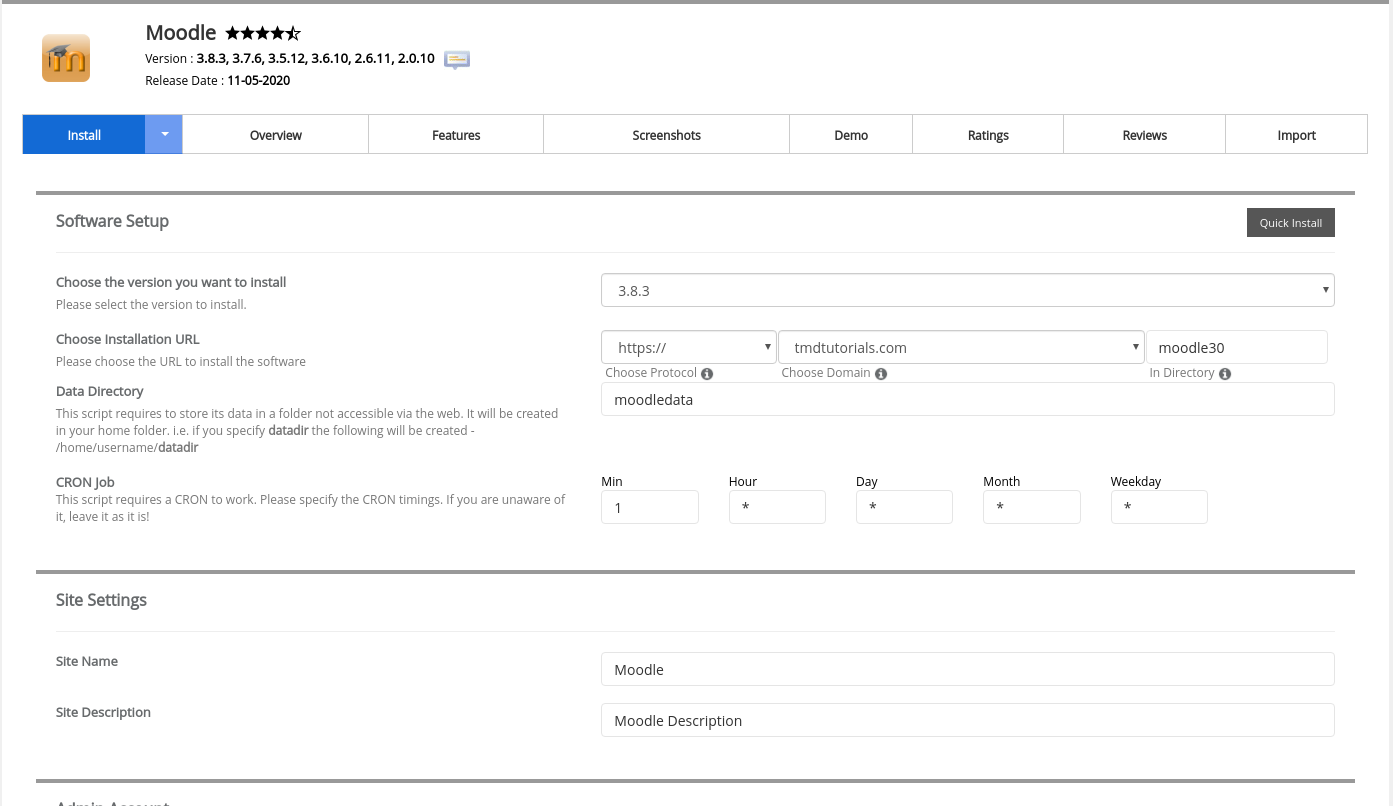Click the CRON Min field containing 1
1393x806 pixels.
[x=649, y=507]
